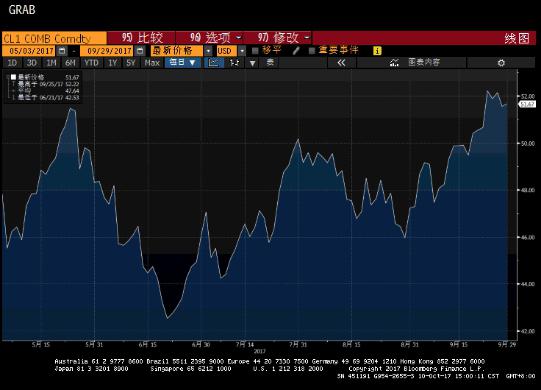Expand the 最新价格 field dropdown arrow

[x=208, y=51]
